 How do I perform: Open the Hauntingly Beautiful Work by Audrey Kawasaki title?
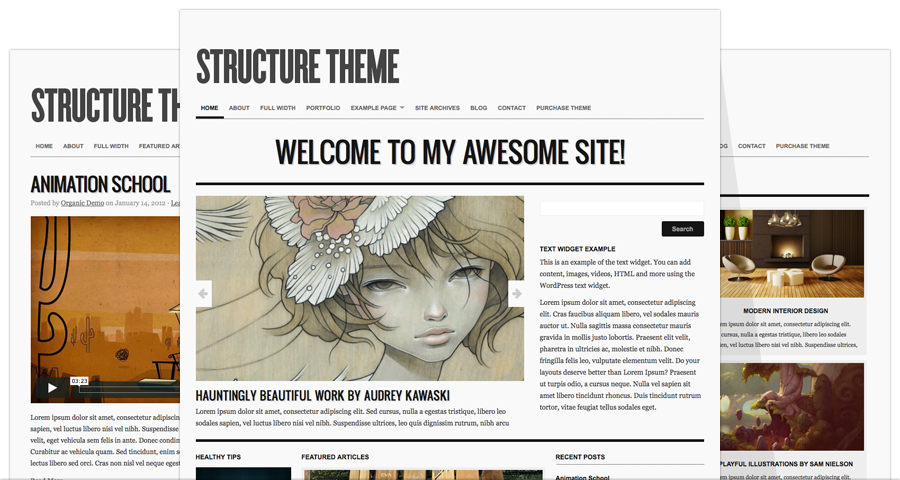[323, 396]
